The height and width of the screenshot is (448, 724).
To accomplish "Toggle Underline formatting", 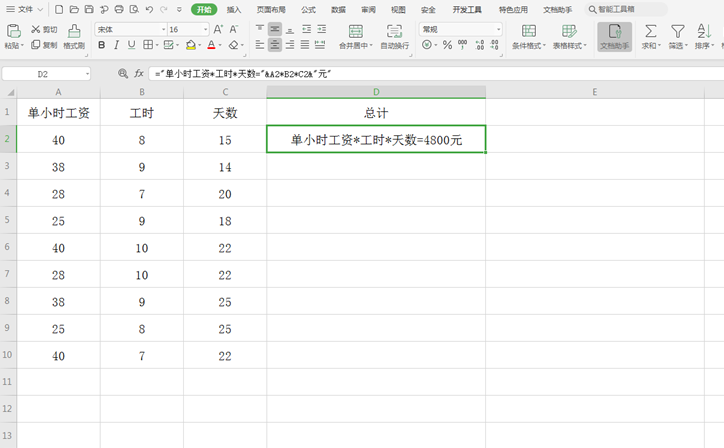I will [132, 45].
